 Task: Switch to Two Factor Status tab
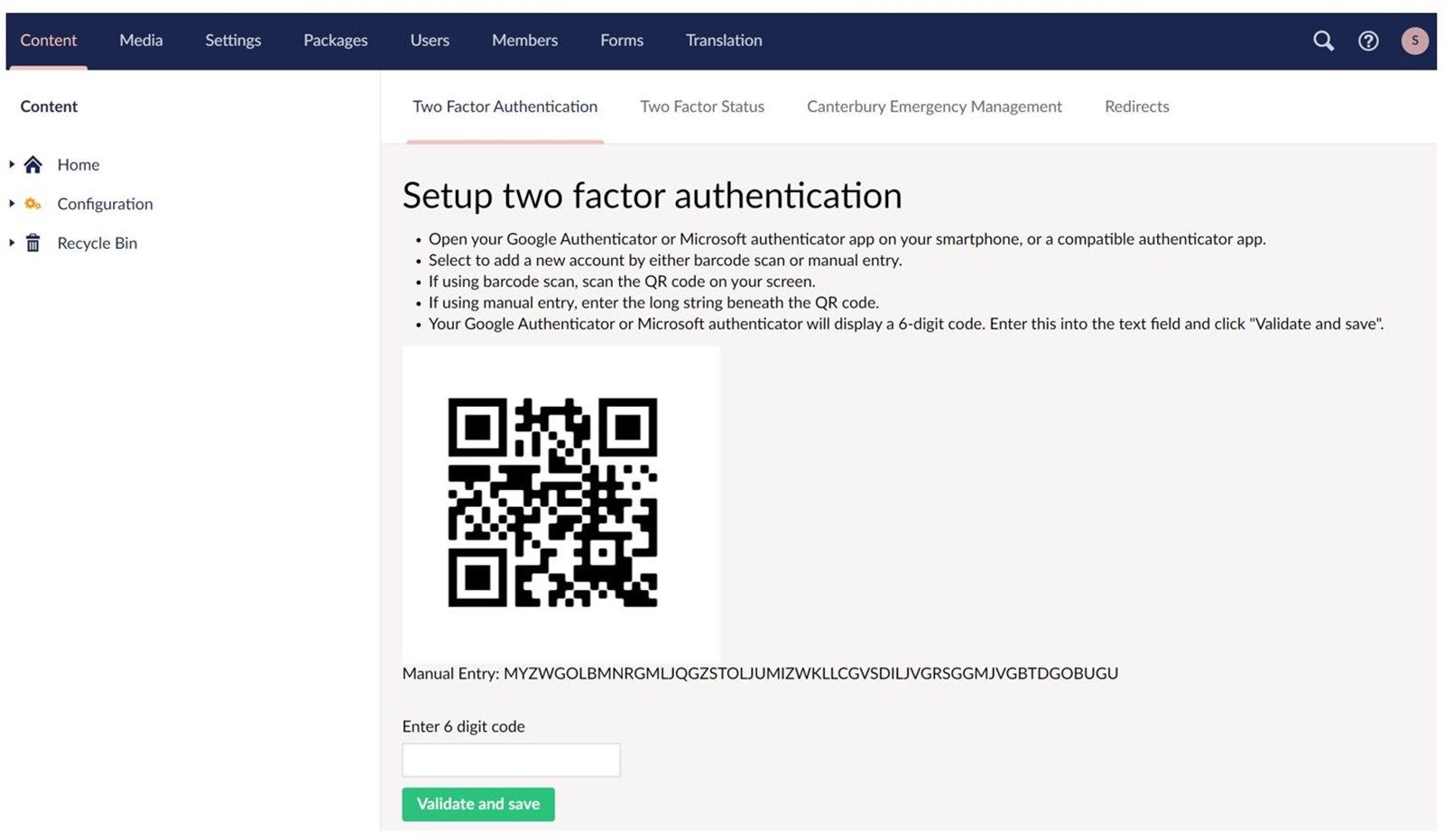702,106
